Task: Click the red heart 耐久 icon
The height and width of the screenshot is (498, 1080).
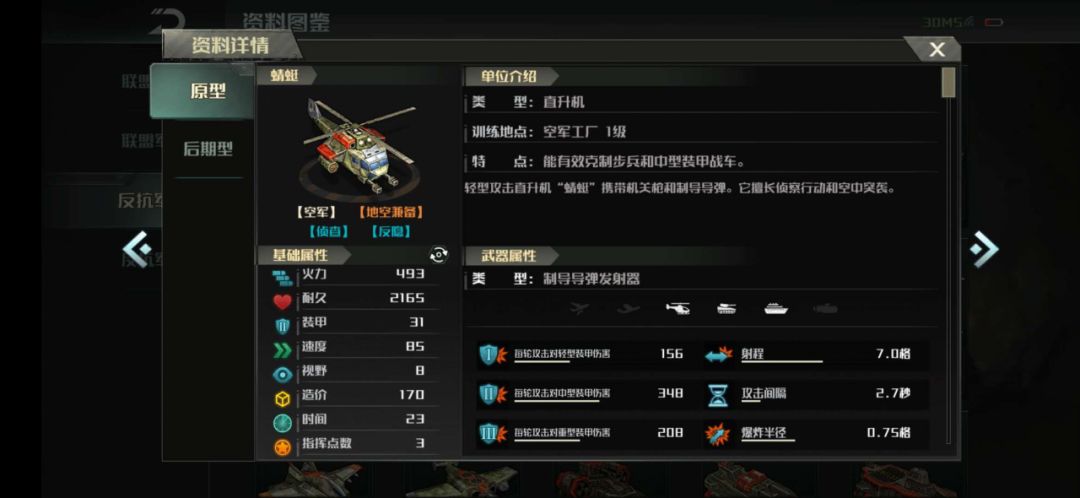Action: pos(282,302)
